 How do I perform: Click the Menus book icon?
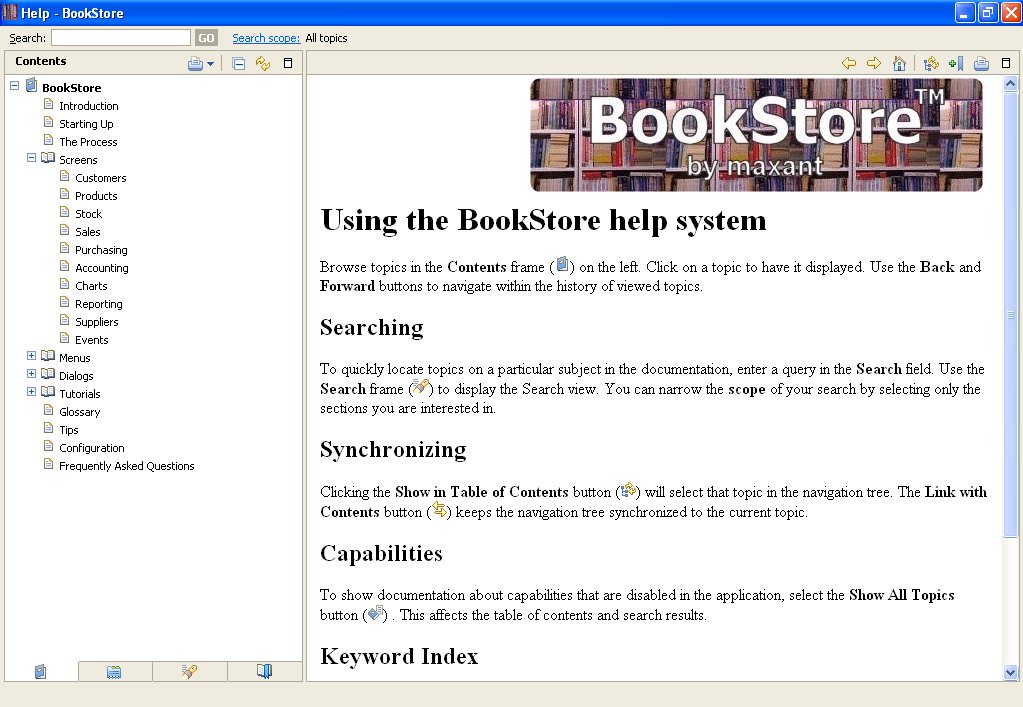[48, 355]
